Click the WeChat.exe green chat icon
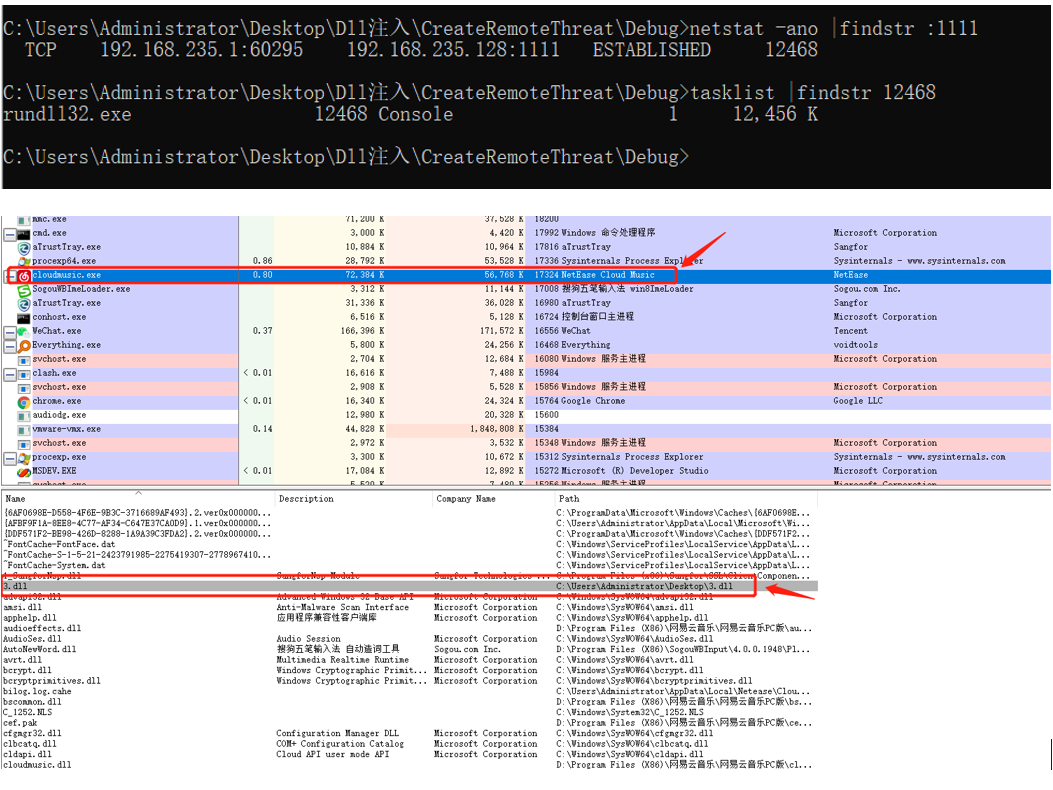 pos(24,331)
